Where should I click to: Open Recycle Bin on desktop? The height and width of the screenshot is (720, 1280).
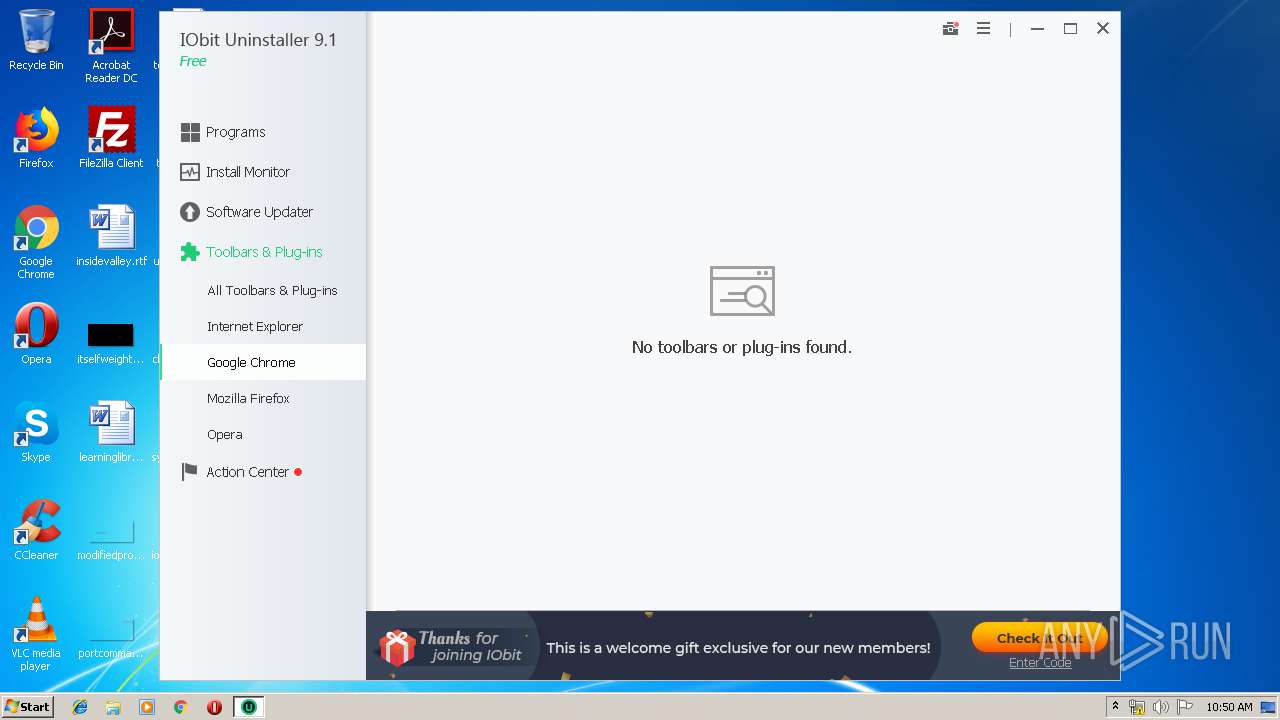click(36, 40)
